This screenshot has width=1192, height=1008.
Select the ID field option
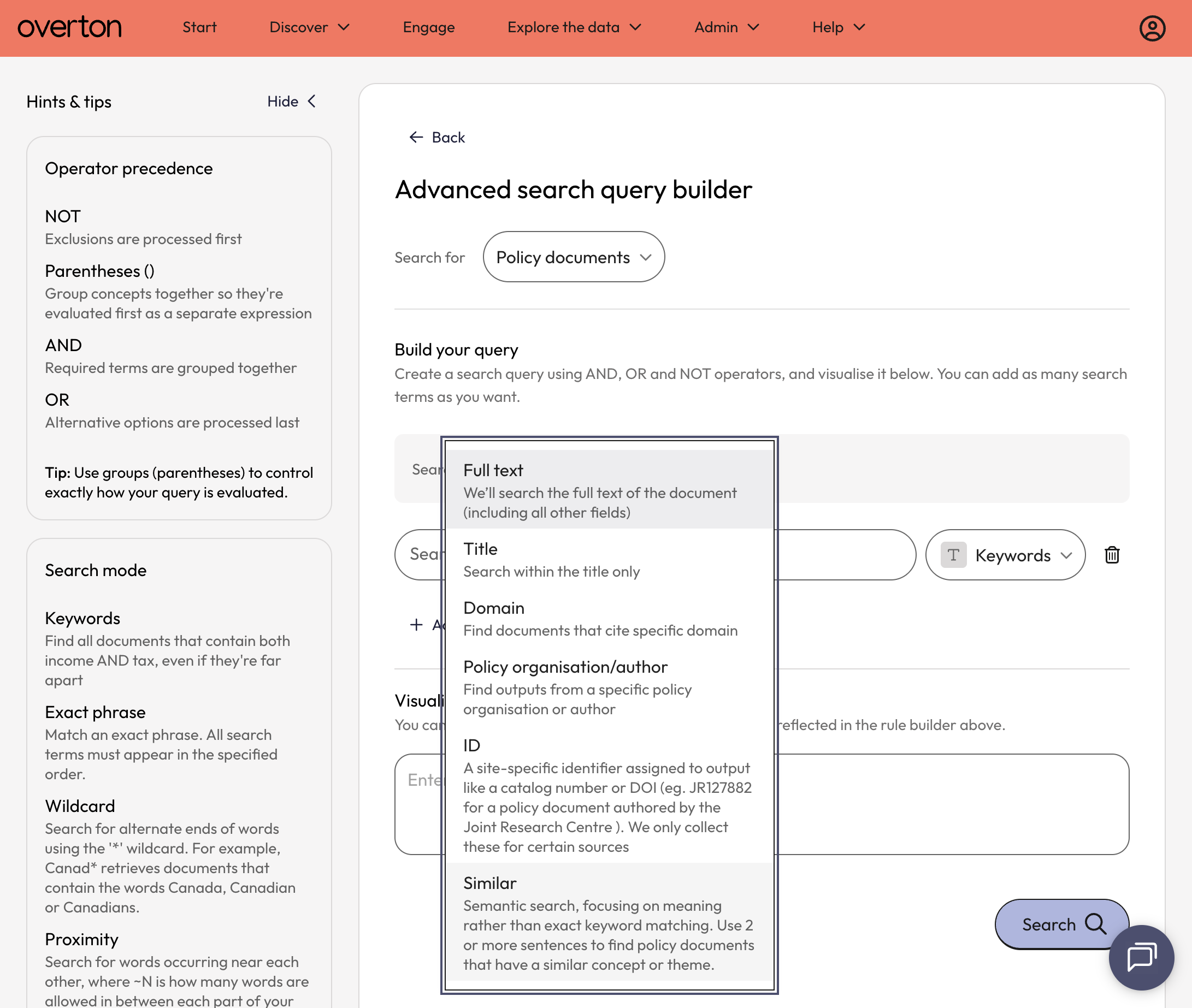point(610,795)
